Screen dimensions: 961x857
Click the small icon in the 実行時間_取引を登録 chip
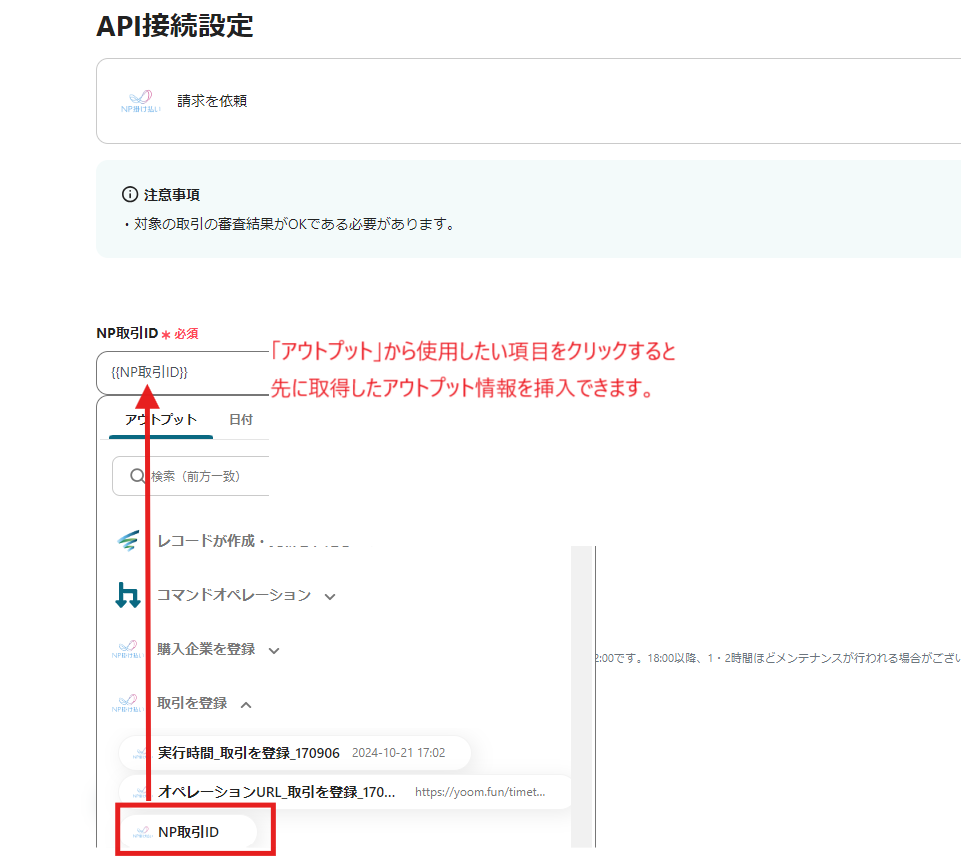(x=140, y=753)
